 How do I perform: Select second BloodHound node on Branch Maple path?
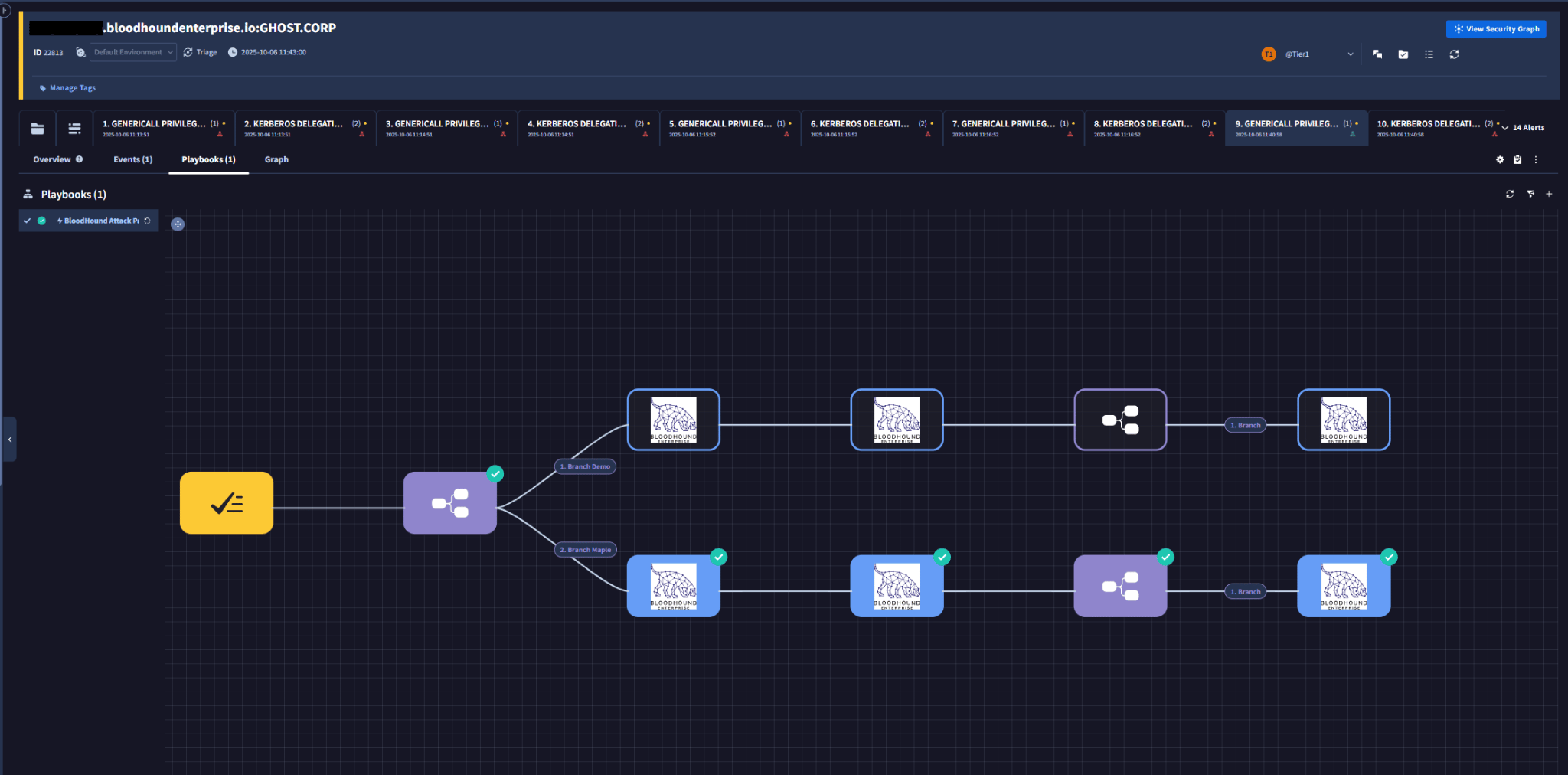pyautogui.click(x=897, y=586)
